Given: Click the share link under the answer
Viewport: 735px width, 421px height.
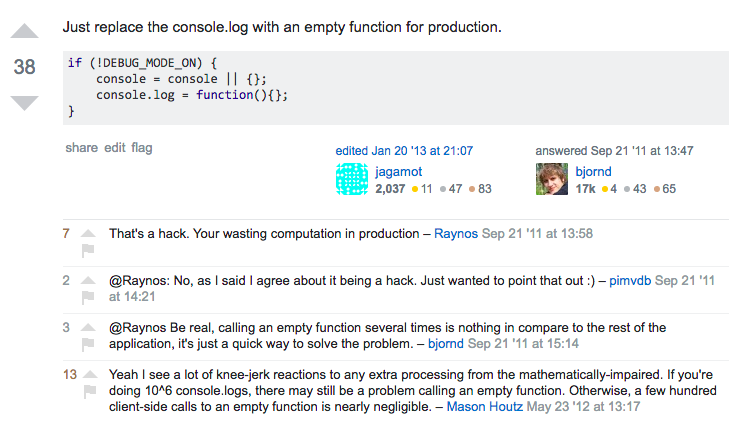Looking at the screenshot, I should pyautogui.click(x=82, y=148).
